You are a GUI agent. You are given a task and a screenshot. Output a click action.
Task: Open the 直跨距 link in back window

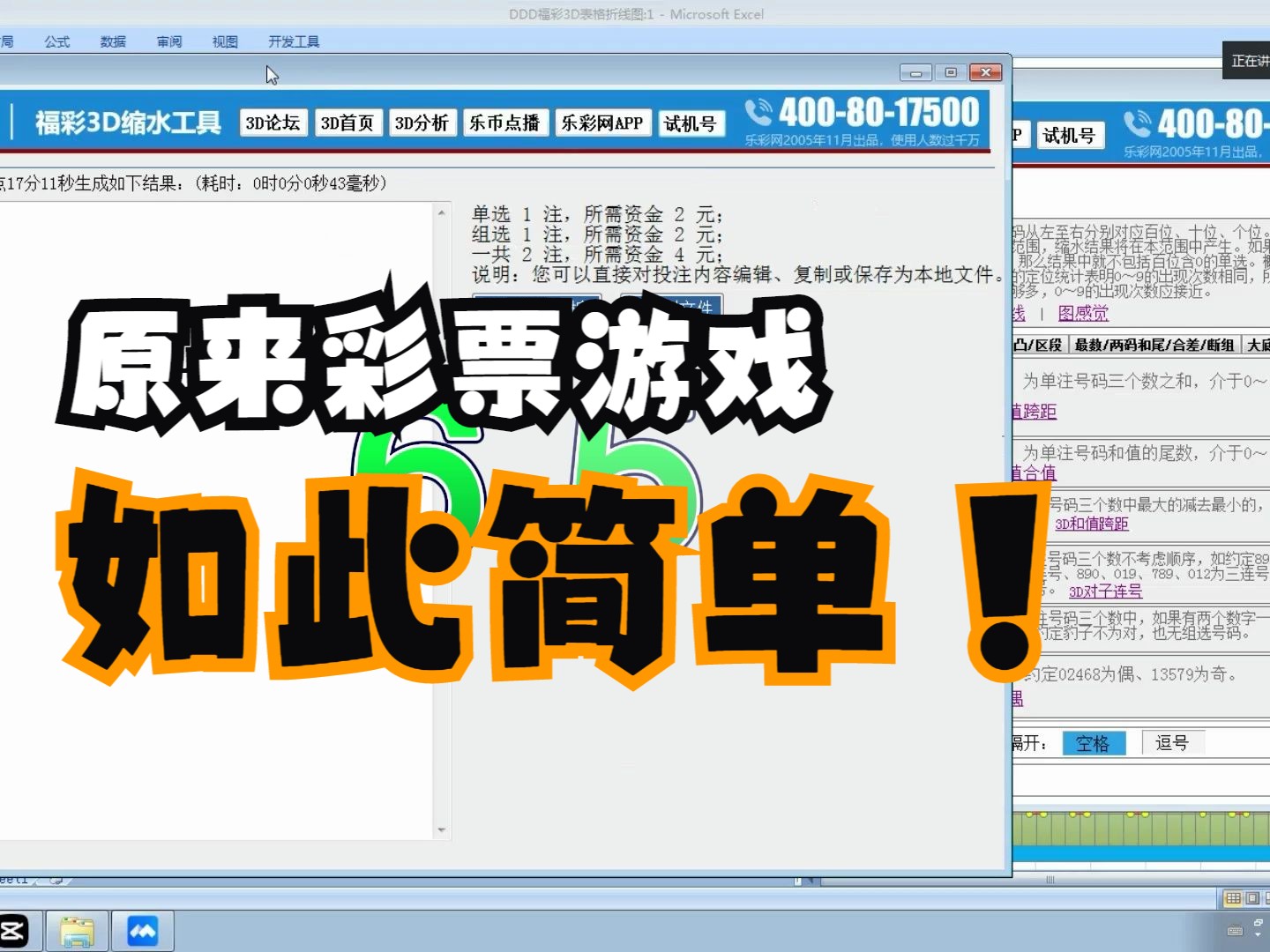[1034, 411]
